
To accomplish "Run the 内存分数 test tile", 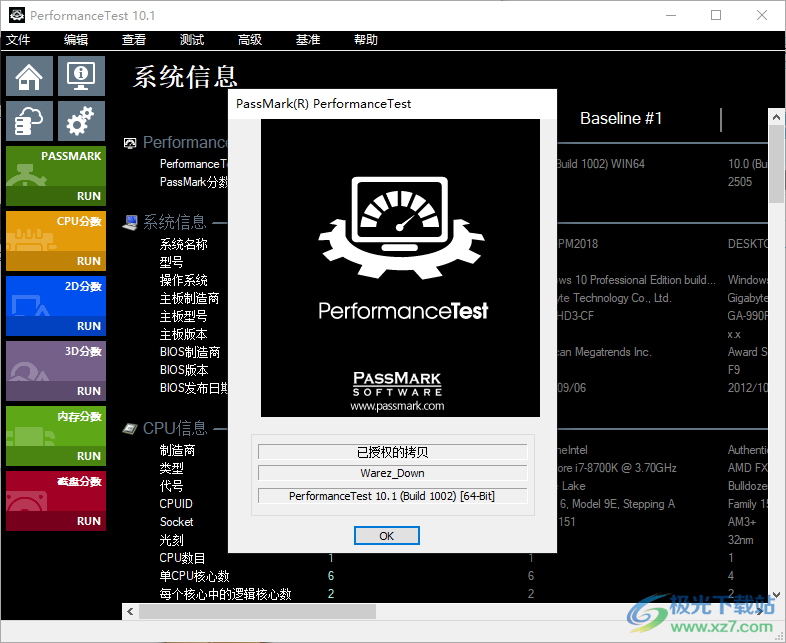I will tap(56, 436).
